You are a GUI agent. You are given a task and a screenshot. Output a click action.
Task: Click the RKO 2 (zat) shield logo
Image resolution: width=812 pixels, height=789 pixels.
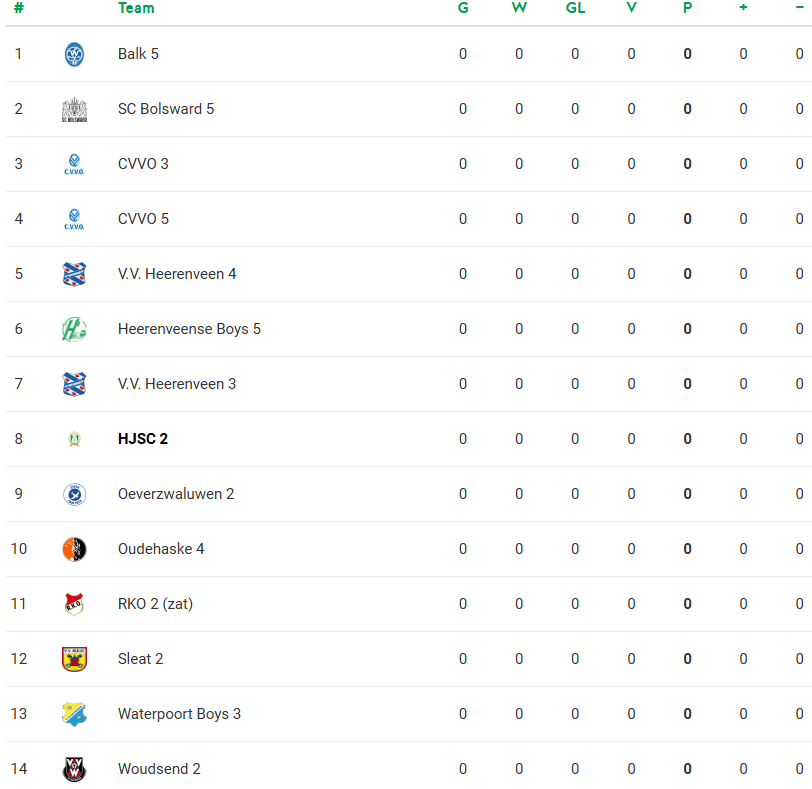point(74,604)
